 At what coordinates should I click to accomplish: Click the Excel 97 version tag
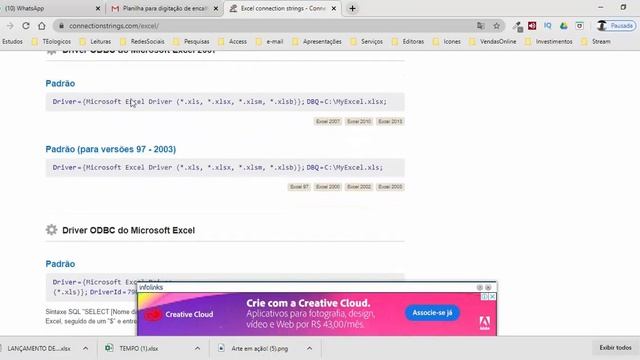click(299, 187)
